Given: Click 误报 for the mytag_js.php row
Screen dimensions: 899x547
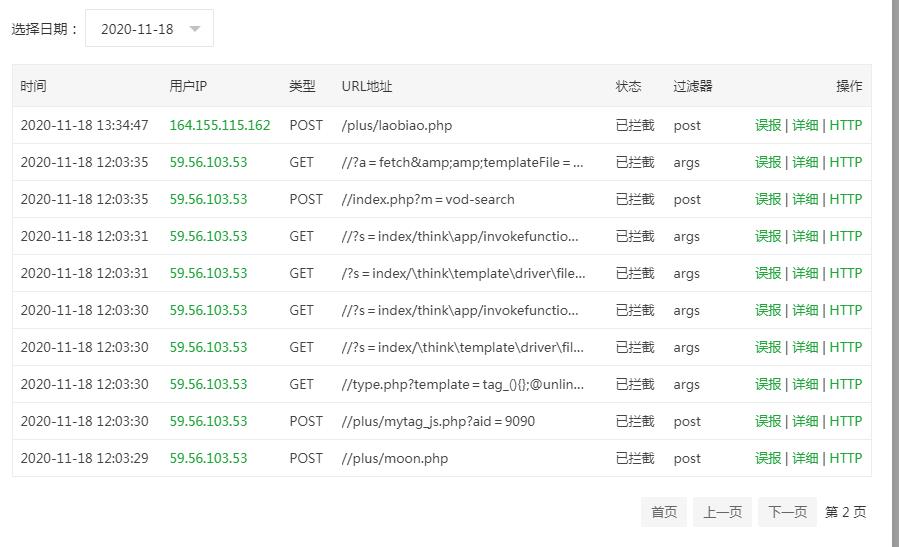Looking at the screenshot, I should [768, 421].
